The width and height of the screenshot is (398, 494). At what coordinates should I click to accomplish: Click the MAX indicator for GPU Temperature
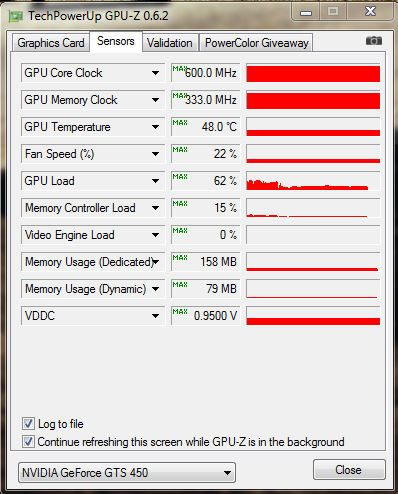click(x=180, y=123)
